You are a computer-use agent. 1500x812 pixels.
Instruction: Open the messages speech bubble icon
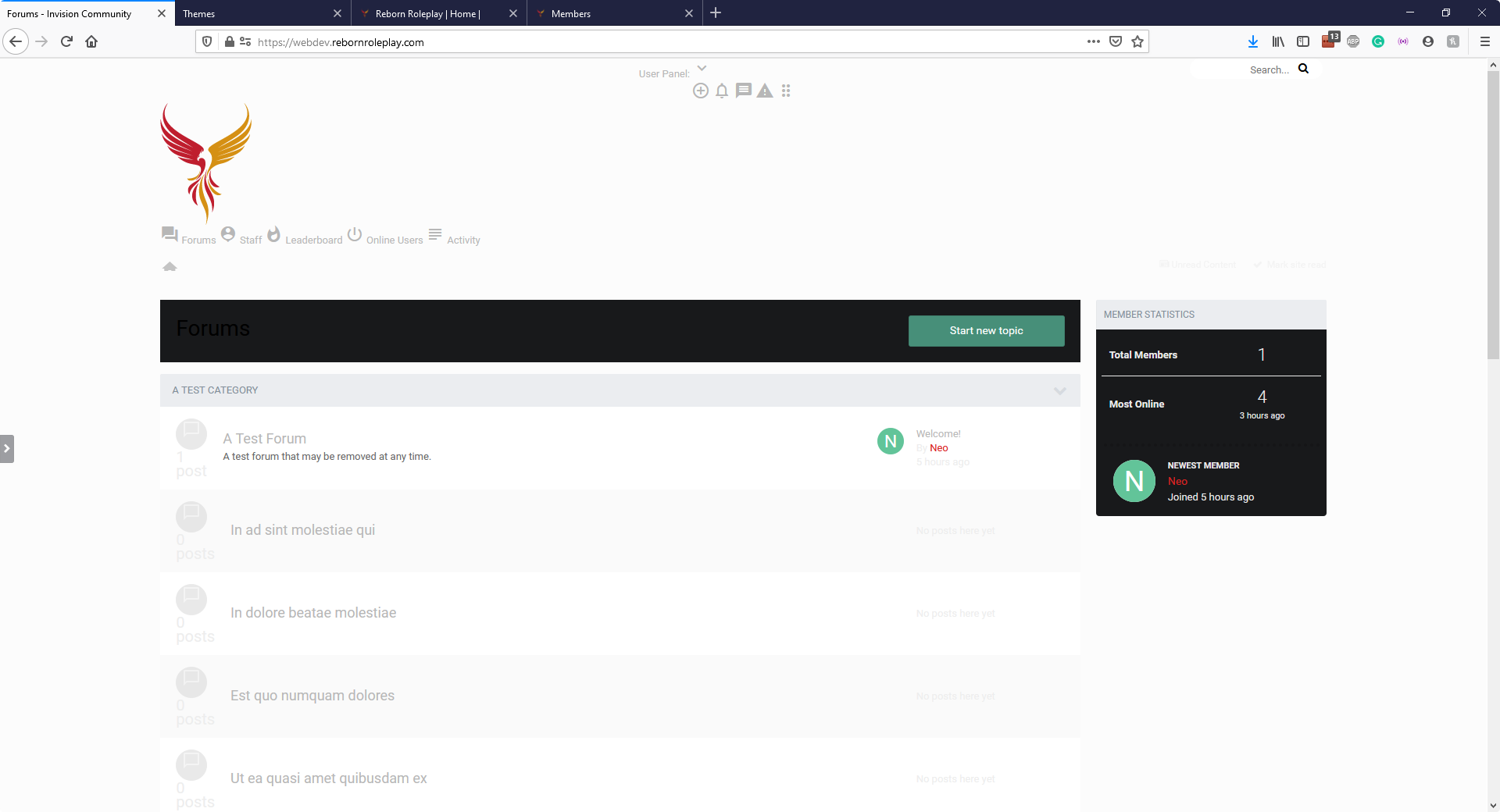point(744,91)
